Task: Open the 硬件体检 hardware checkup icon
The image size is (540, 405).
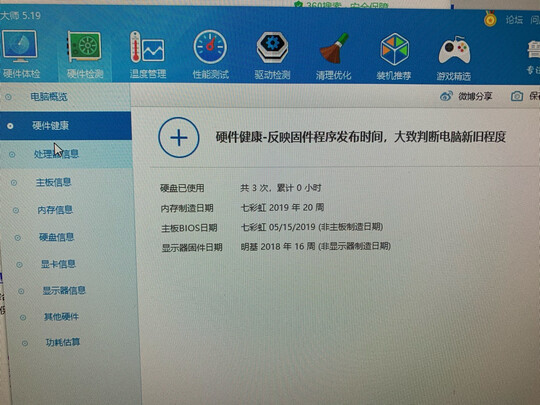Action: pyautogui.click(x=20, y=46)
